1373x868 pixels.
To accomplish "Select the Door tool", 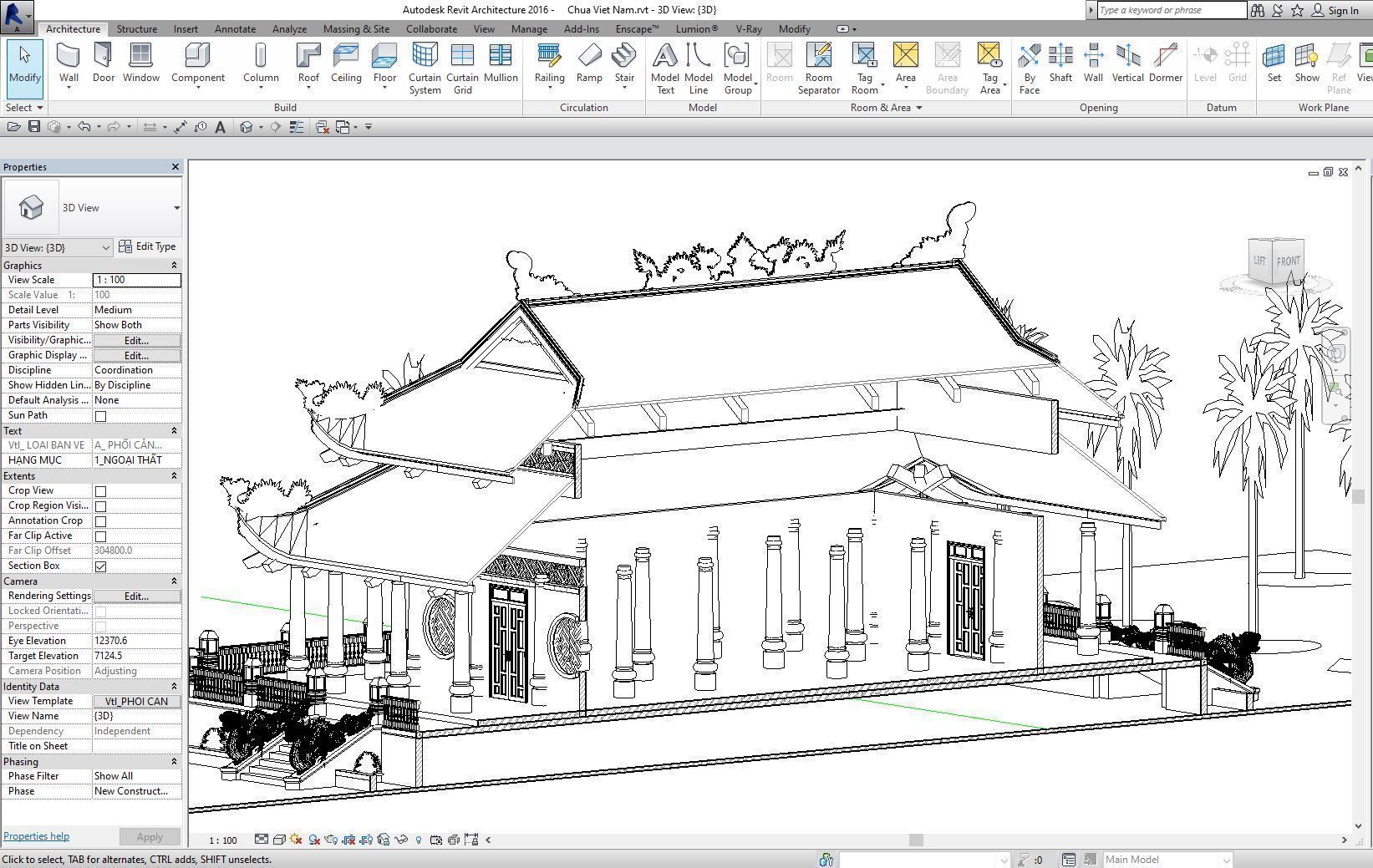I will tap(104, 63).
